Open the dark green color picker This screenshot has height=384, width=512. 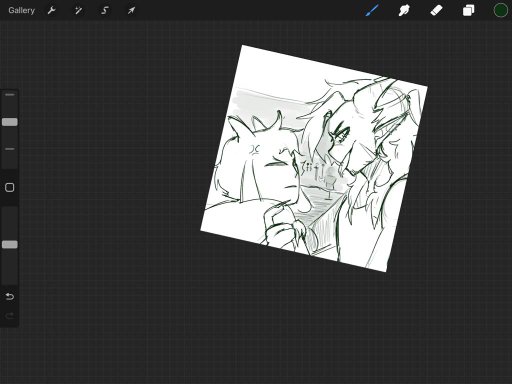click(x=500, y=10)
